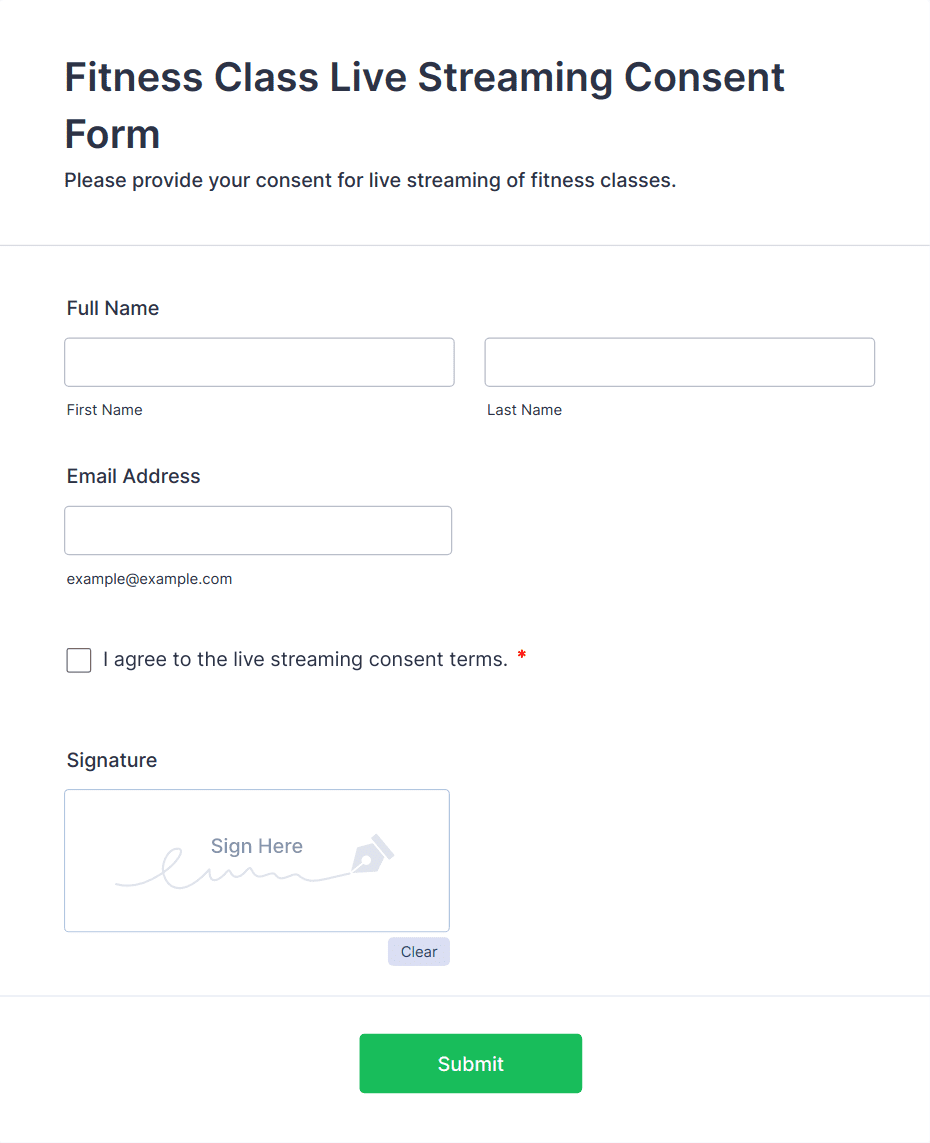
Task: Click the Last Name sublabel
Action: tap(524, 410)
